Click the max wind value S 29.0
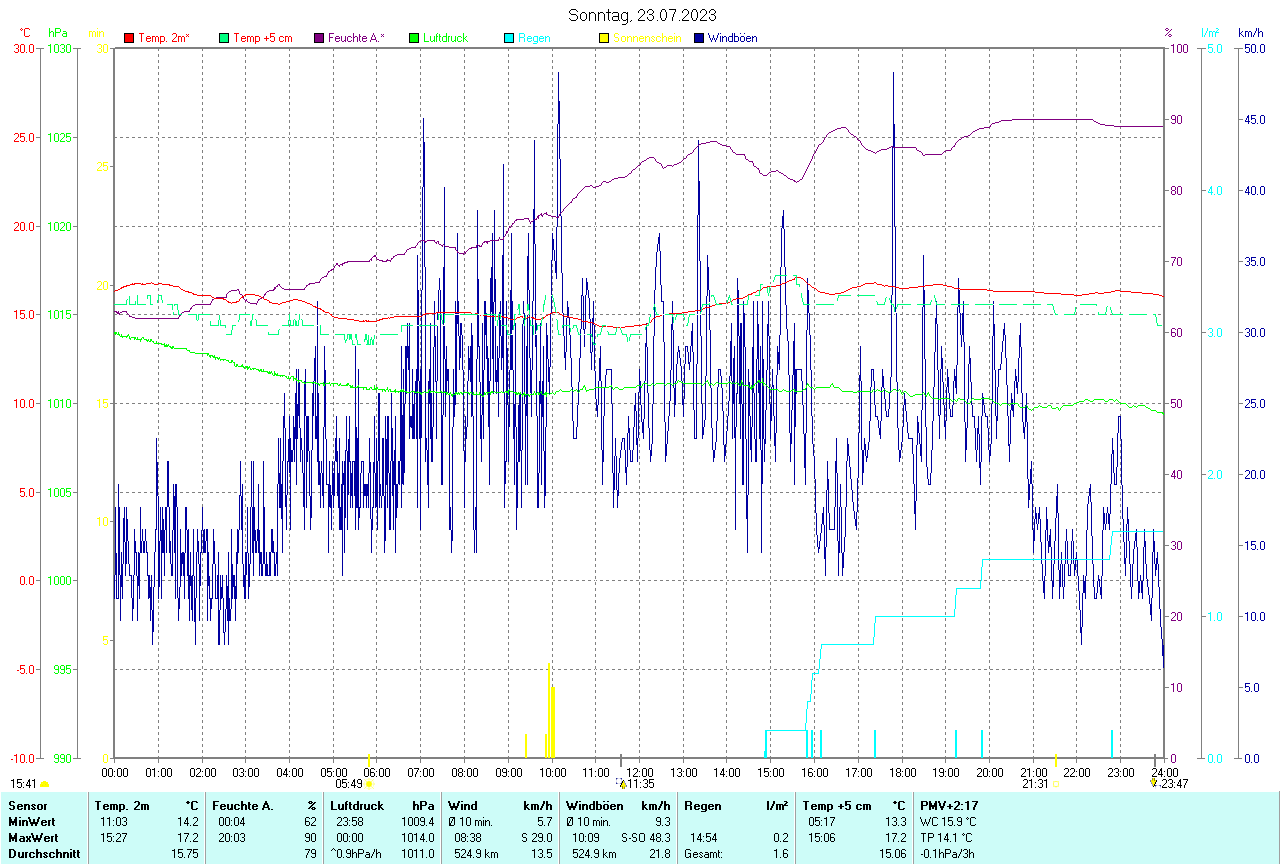Viewport: 1280px width, 864px height. click(536, 837)
